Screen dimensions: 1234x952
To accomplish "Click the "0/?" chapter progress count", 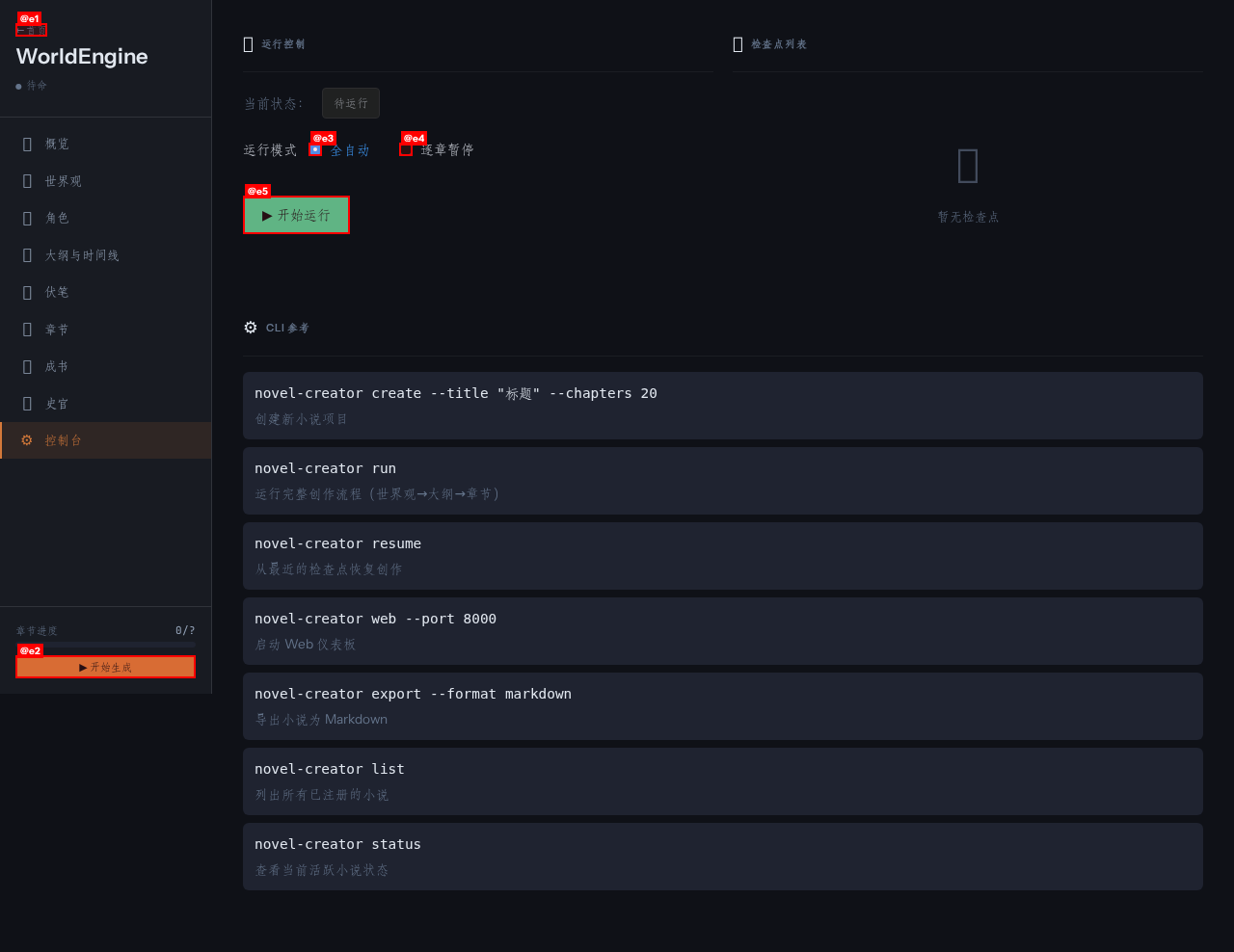I will pos(185,630).
